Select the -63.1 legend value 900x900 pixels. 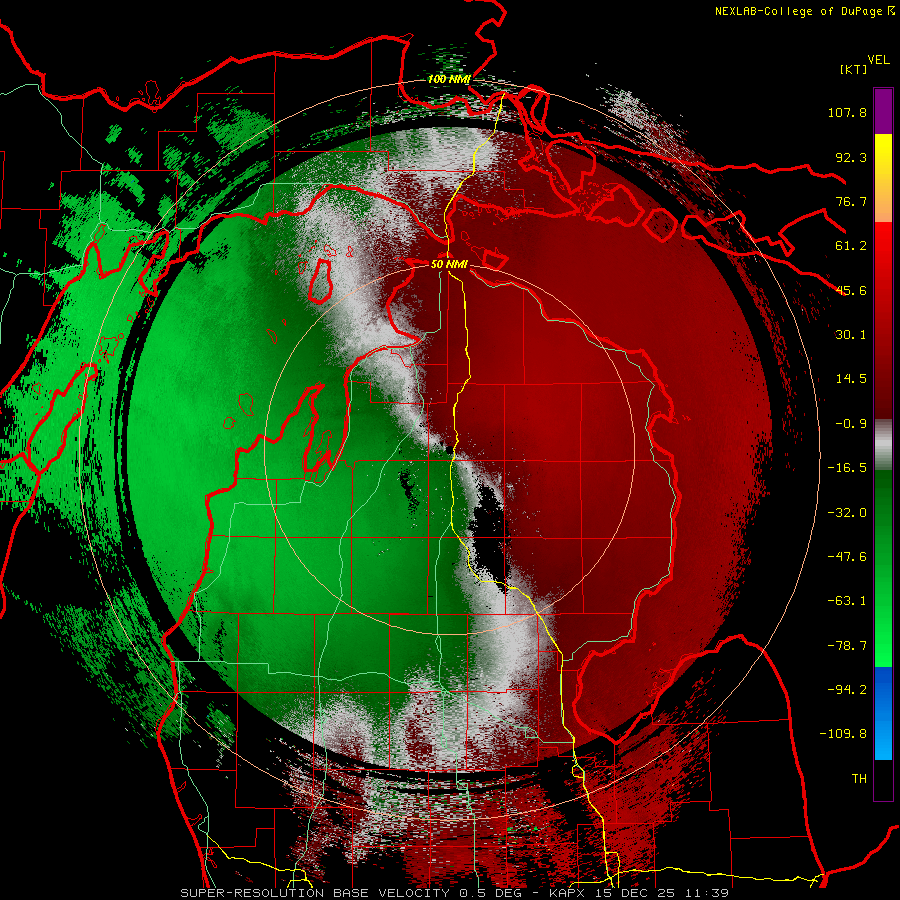point(847,601)
